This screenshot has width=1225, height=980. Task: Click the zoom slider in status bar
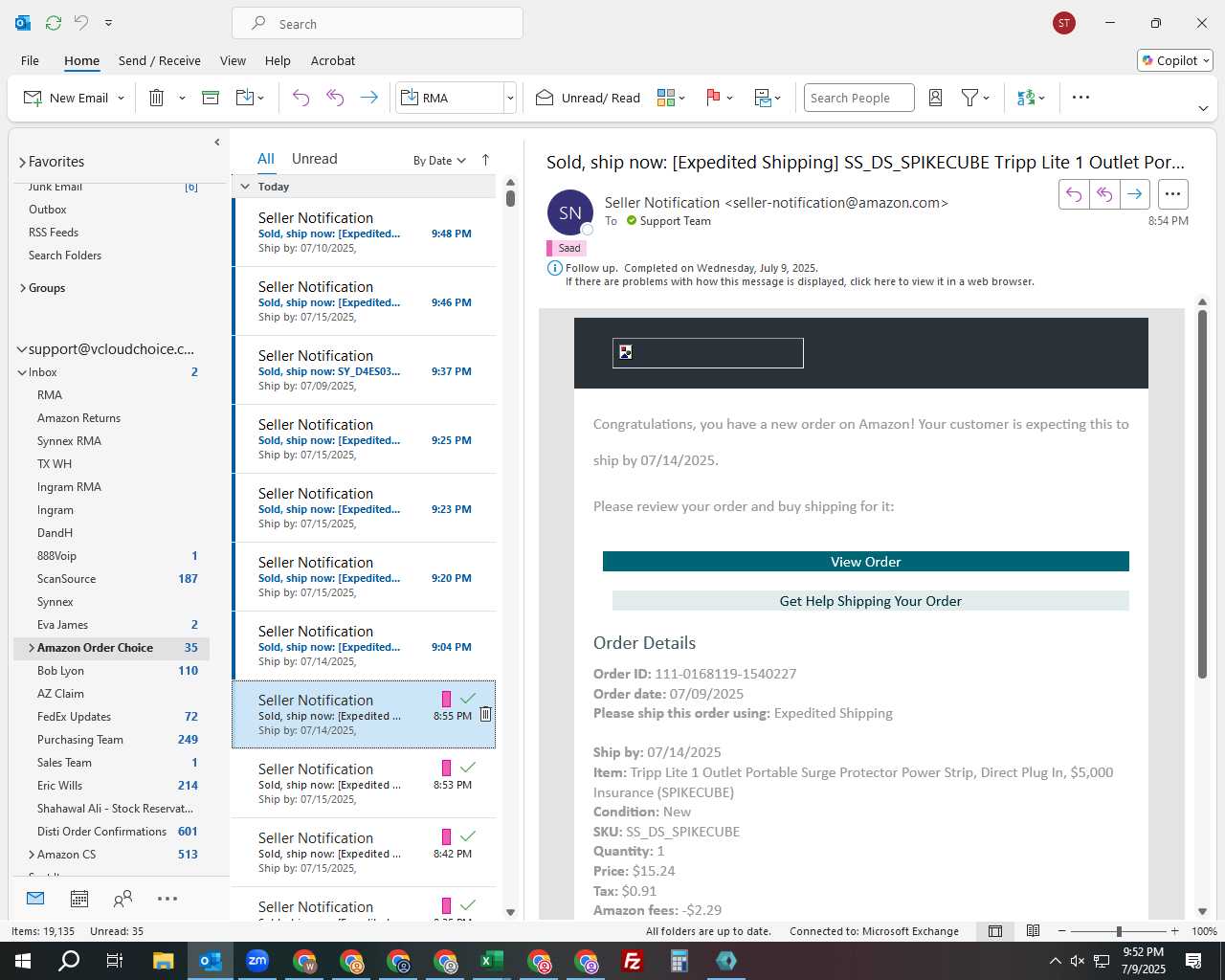1118,931
